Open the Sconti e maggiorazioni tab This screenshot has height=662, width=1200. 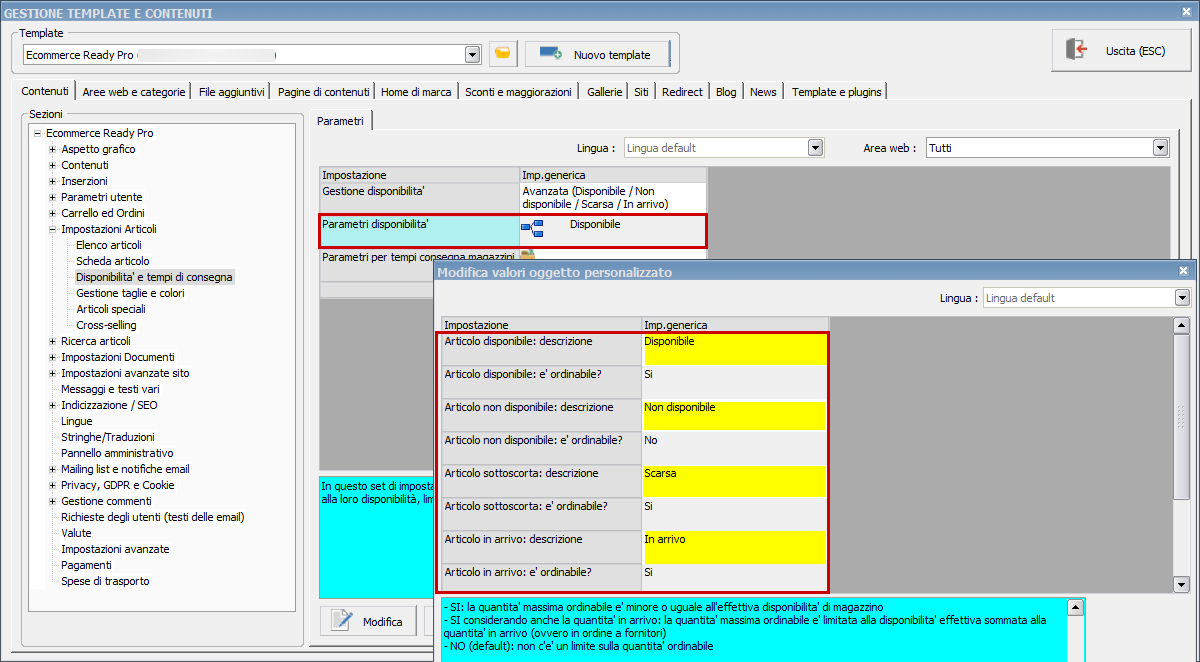click(x=518, y=92)
